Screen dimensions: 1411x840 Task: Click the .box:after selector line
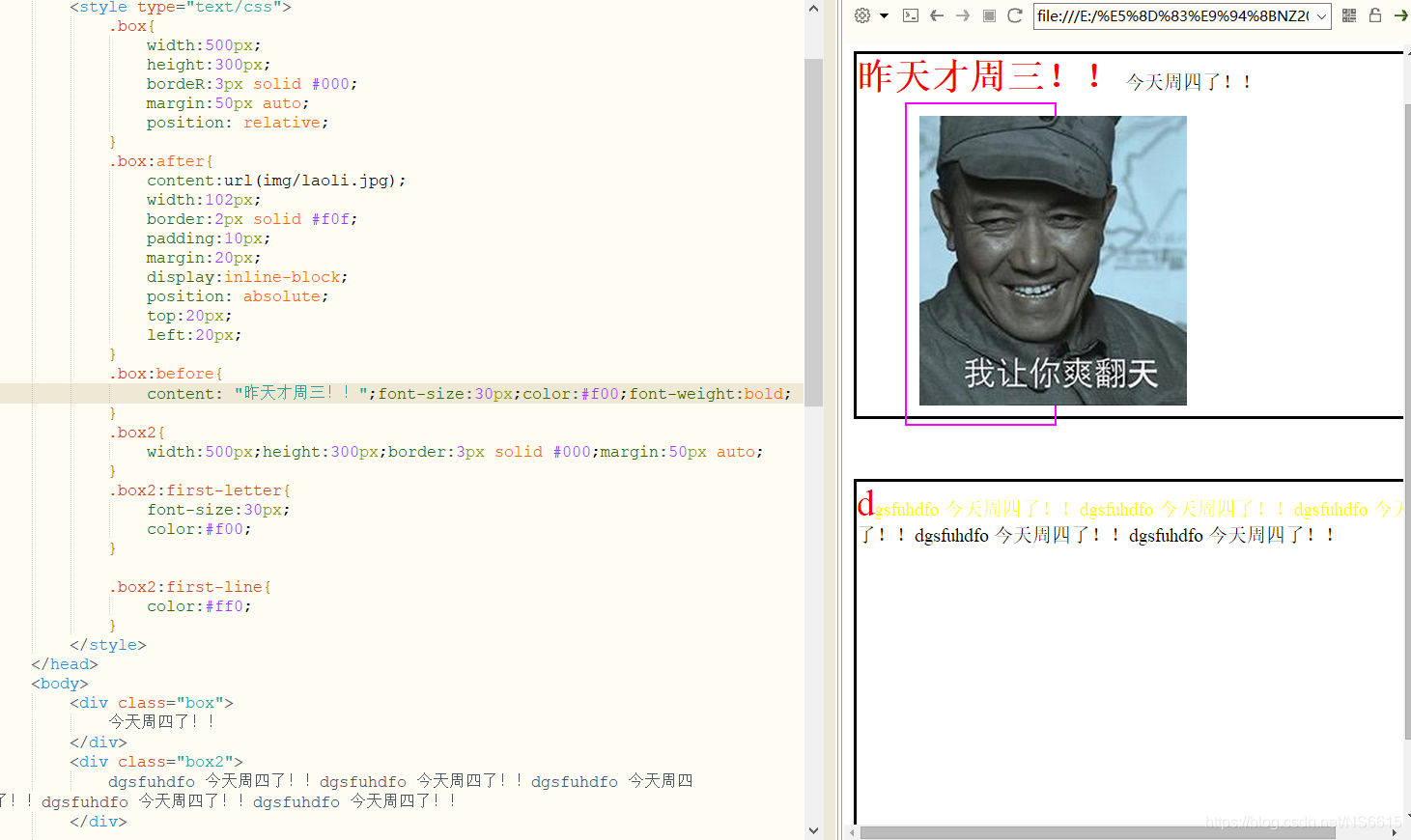pyautogui.click(x=161, y=161)
